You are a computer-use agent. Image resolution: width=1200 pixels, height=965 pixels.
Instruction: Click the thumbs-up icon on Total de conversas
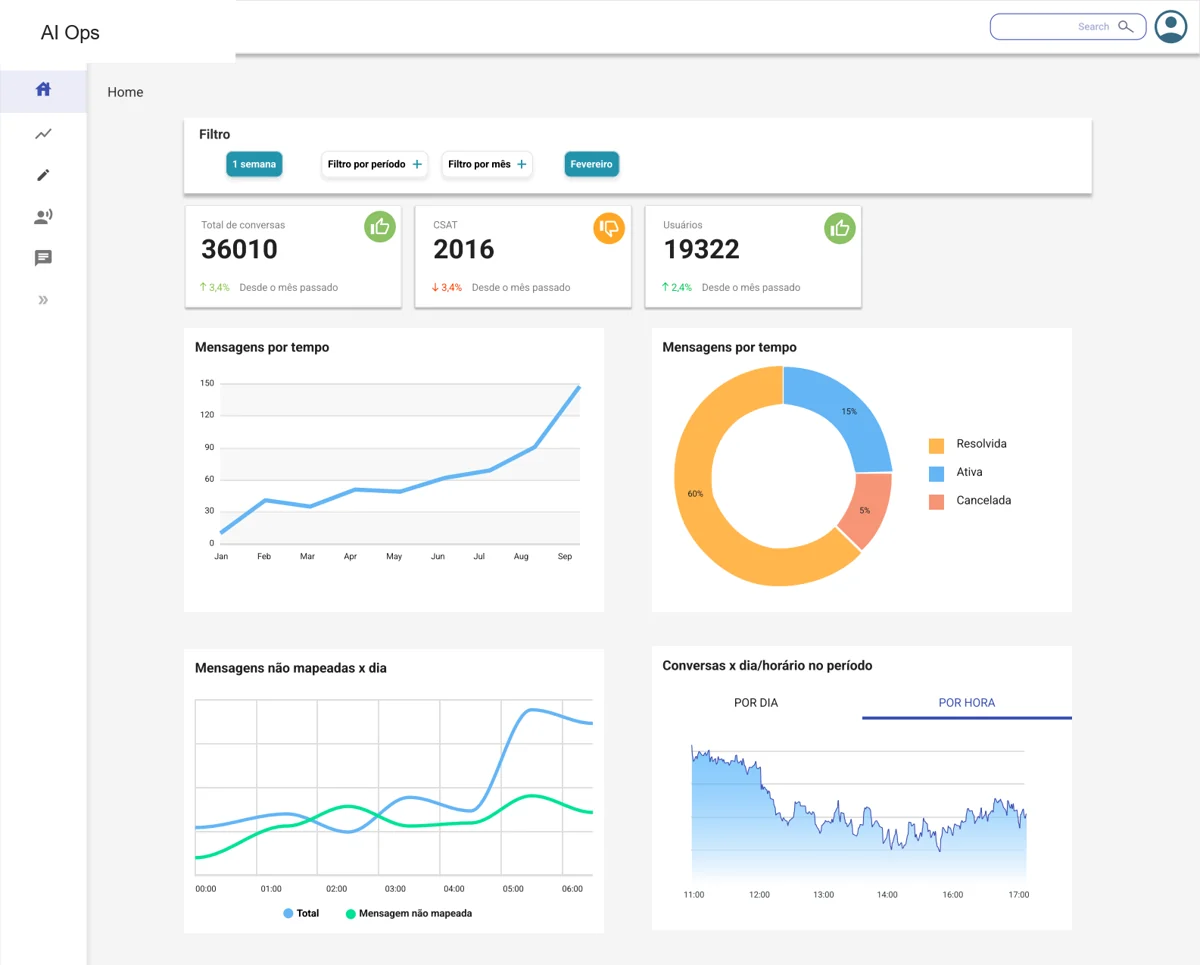(380, 228)
